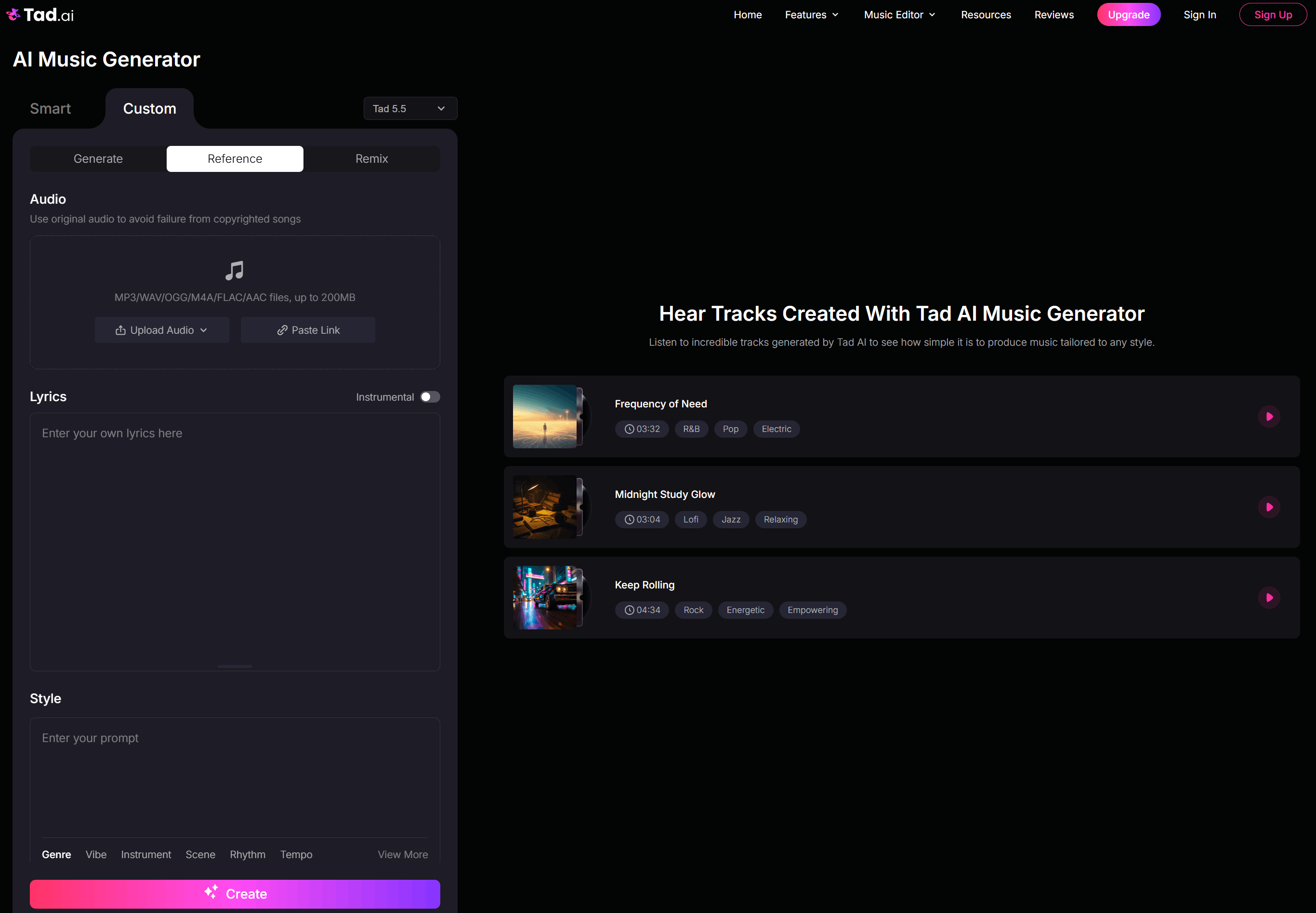Click the Frequency of Need title

pos(661,404)
